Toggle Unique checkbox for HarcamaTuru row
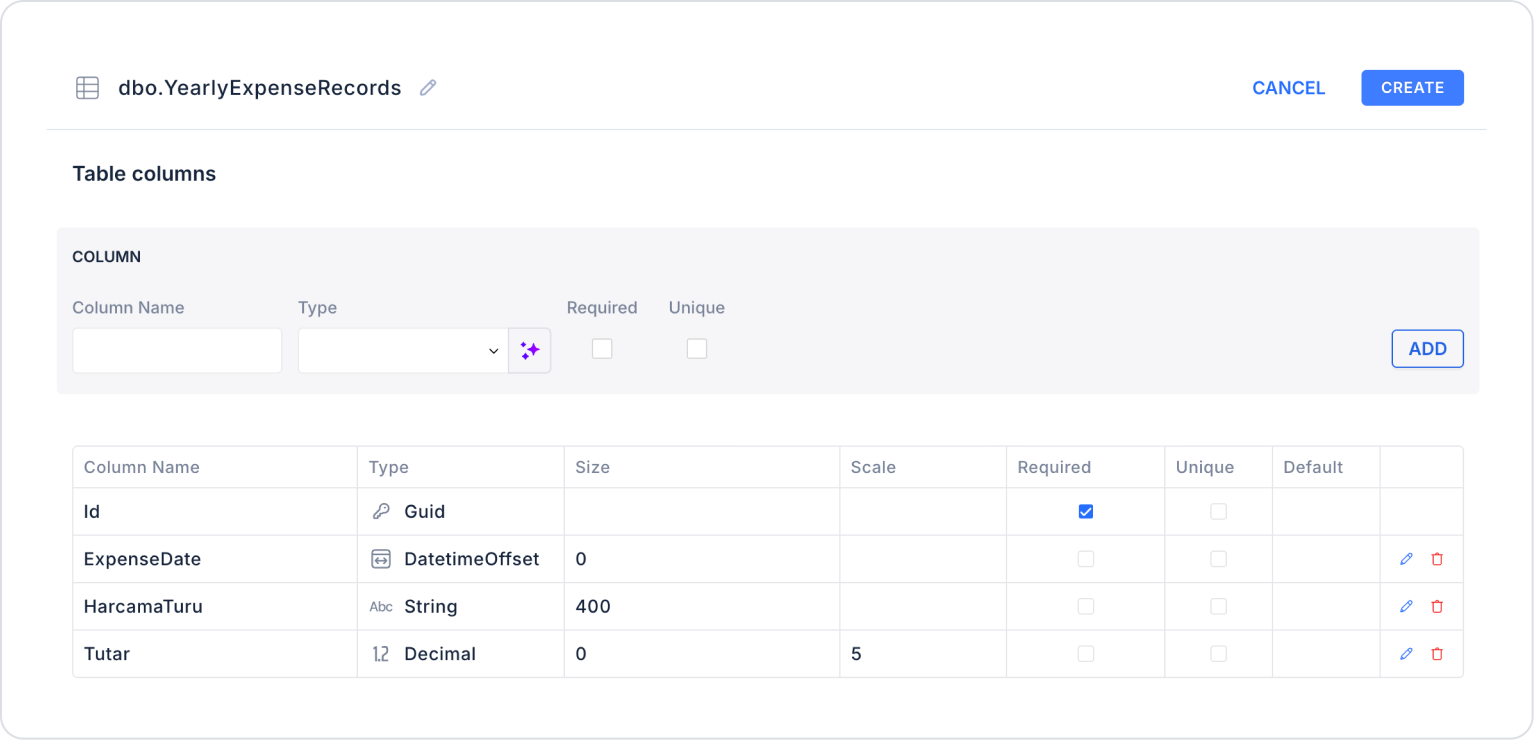The width and height of the screenshot is (1534, 740). pyautogui.click(x=1218, y=606)
